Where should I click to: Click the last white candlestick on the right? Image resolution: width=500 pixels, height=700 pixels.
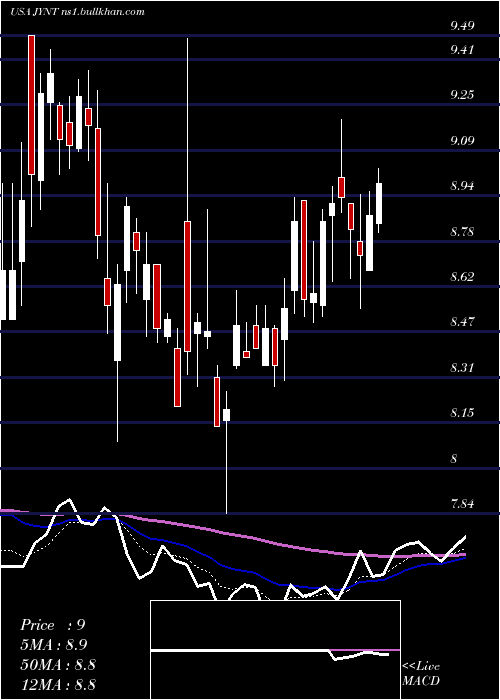tap(379, 203)
